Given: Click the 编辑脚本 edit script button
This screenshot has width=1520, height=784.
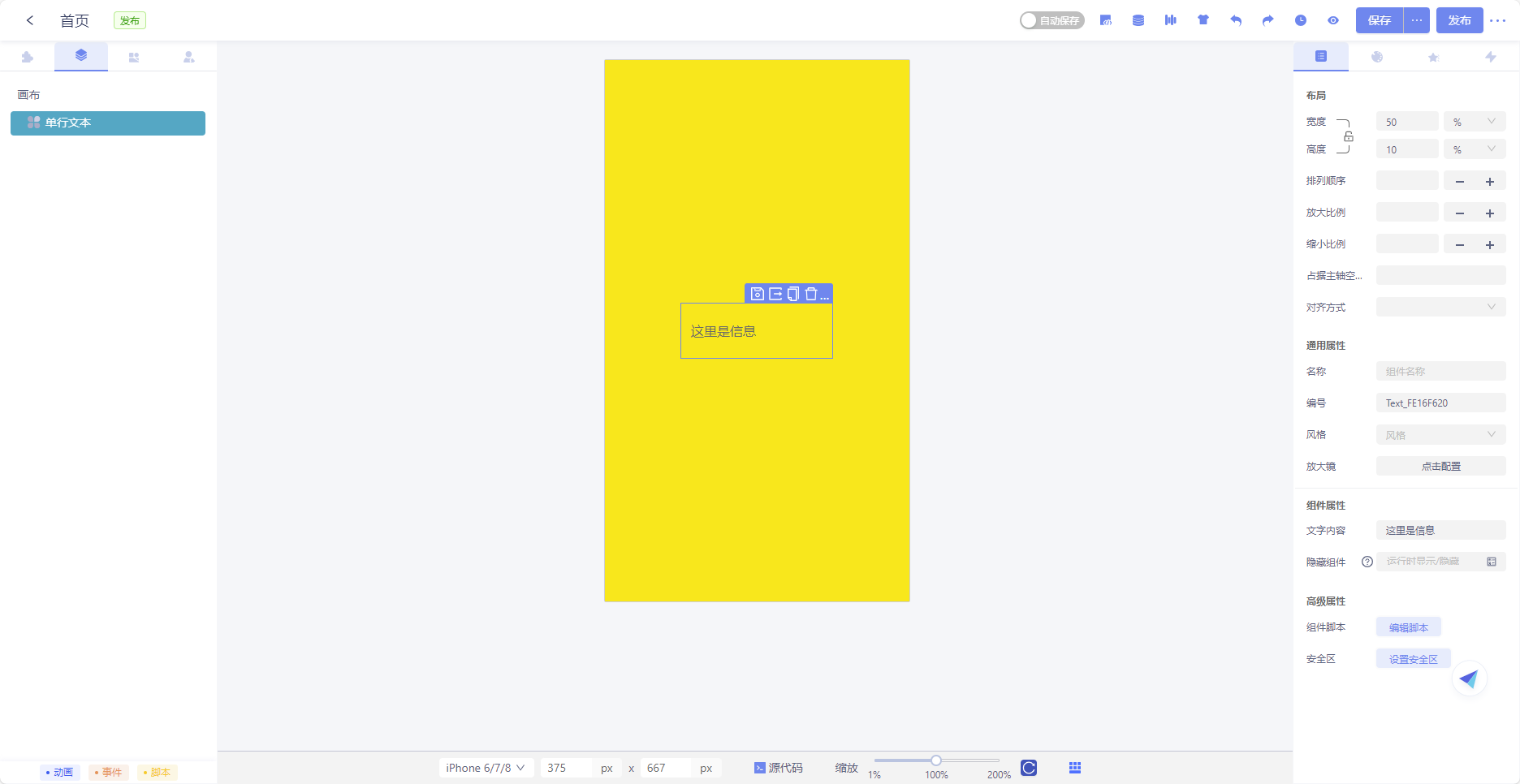Looking at the screenshot, I should tap(1409, 627).
